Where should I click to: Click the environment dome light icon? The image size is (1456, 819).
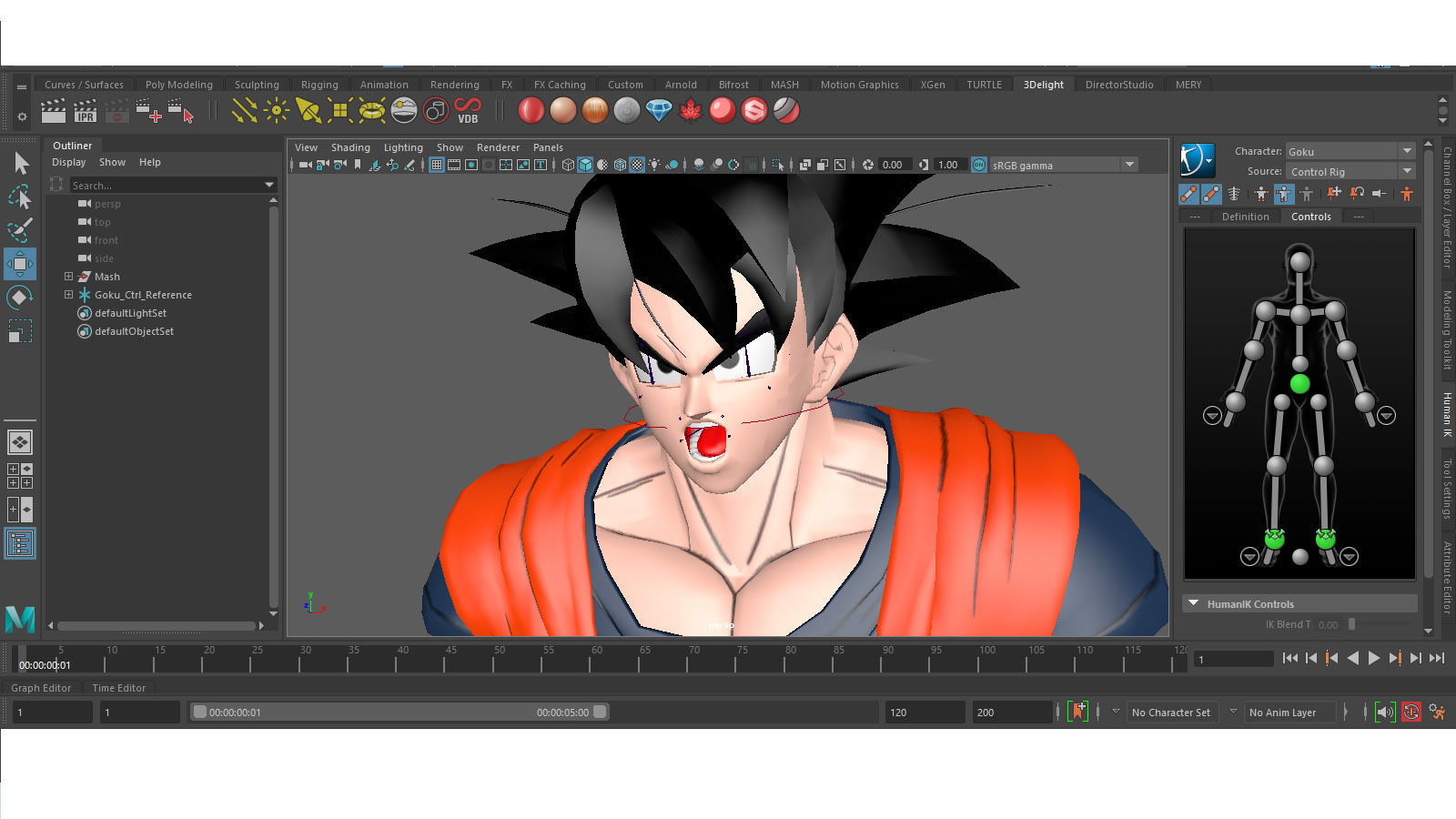(x=404, y=111)
